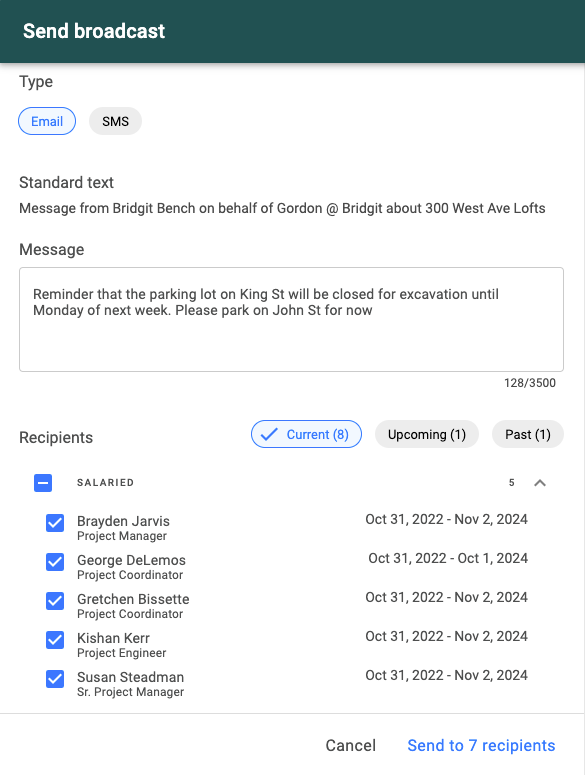Toggle the Salaried group select-all checkbox

(43, 483)
